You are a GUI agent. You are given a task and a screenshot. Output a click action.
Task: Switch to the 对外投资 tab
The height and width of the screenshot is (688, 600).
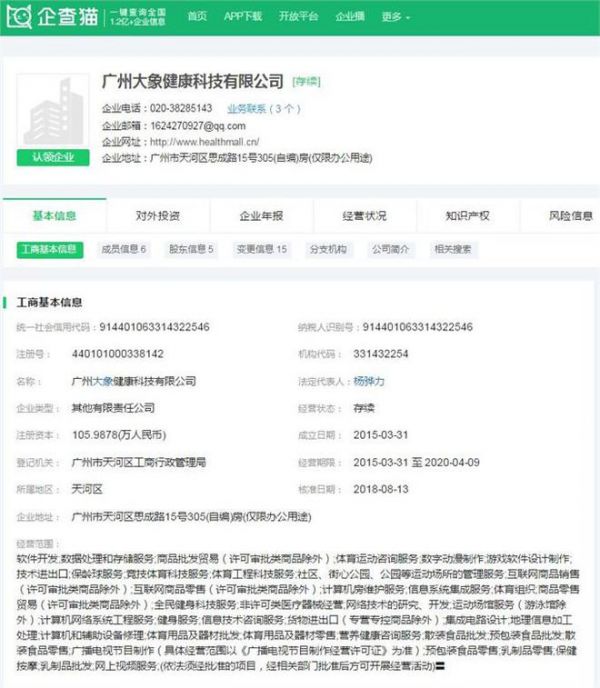(x=158, y=215)
